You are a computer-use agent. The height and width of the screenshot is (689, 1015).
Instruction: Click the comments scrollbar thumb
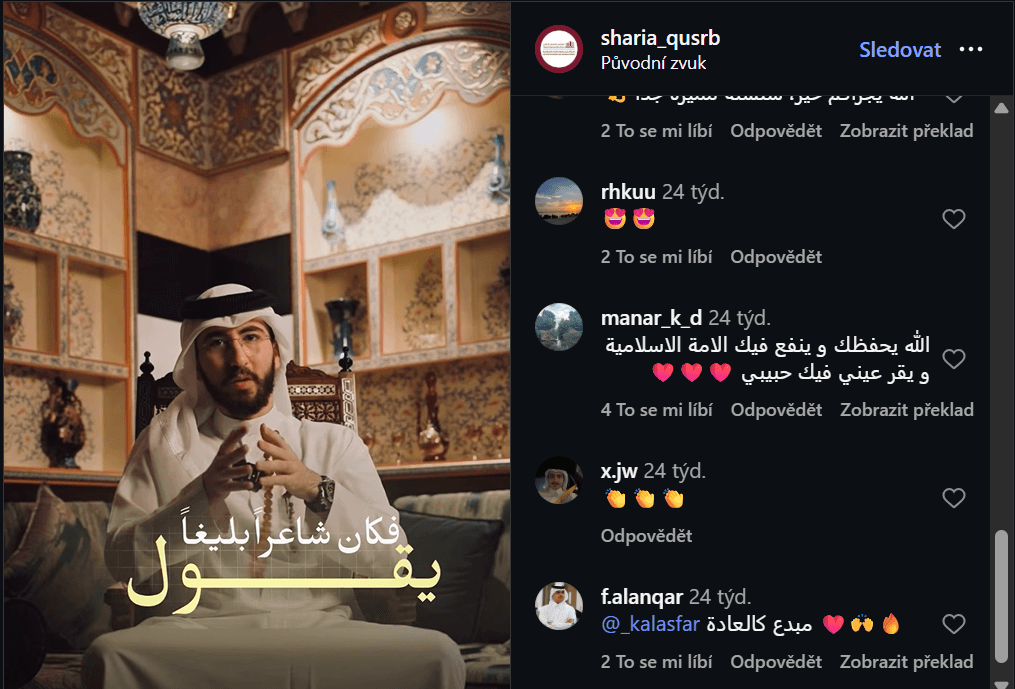1001,596
